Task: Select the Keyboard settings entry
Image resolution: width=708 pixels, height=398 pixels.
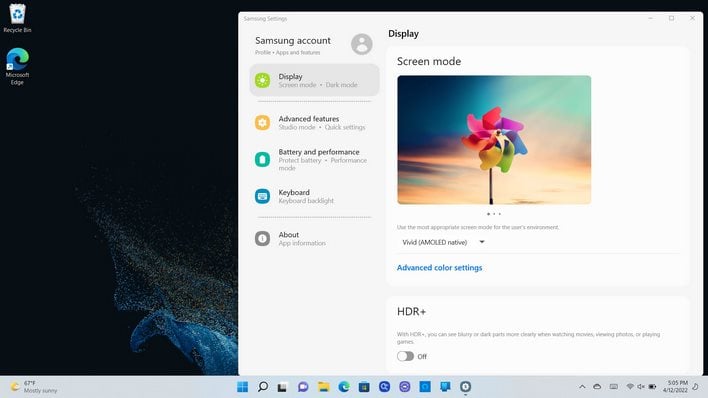Action: pos(315,196)
